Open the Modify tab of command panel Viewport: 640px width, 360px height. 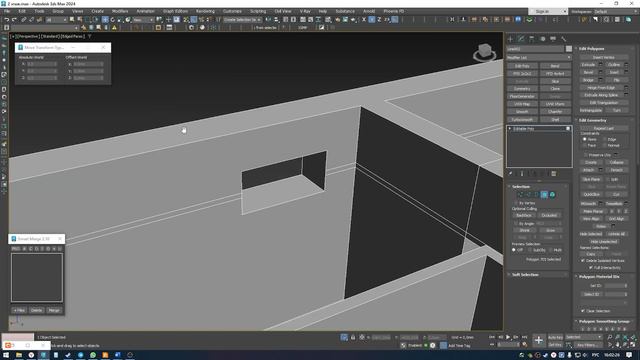tap(521, 39)
